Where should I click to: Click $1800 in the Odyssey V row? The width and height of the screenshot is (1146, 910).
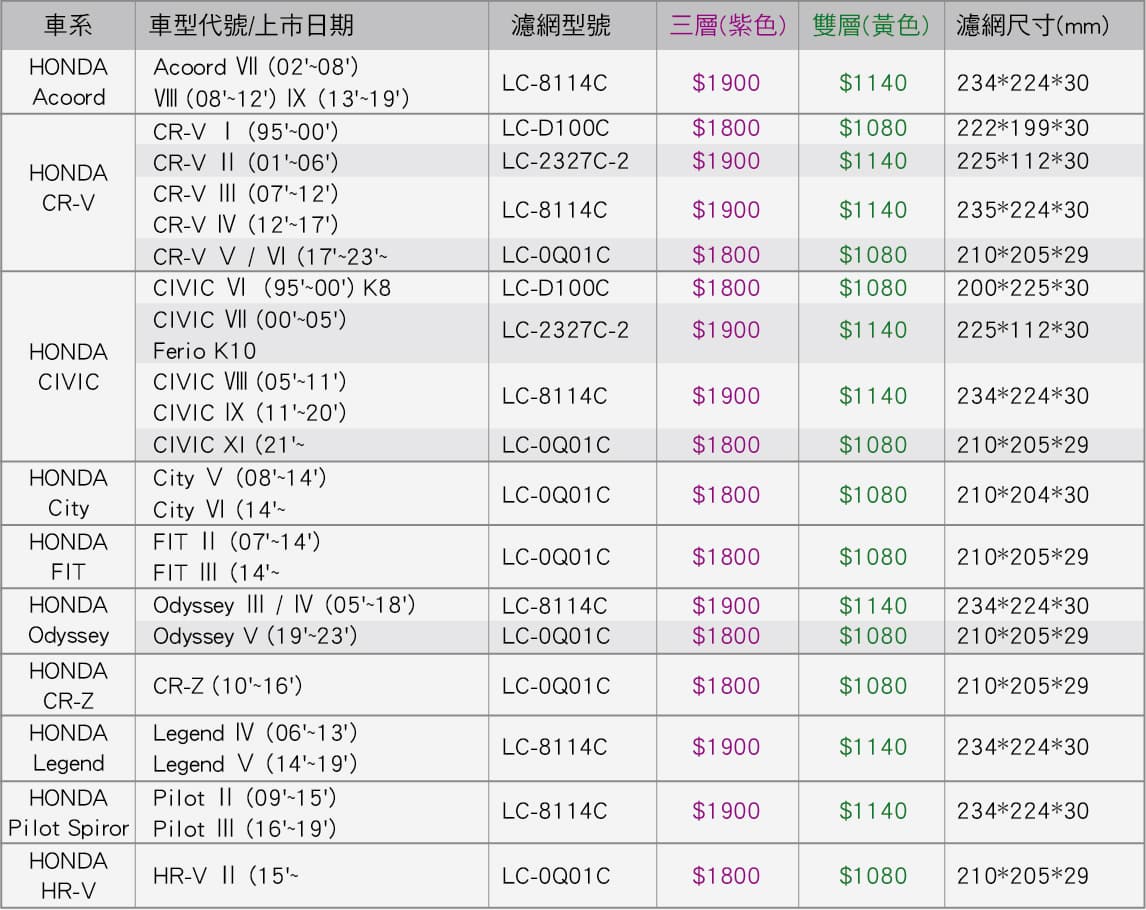point(726,637)
